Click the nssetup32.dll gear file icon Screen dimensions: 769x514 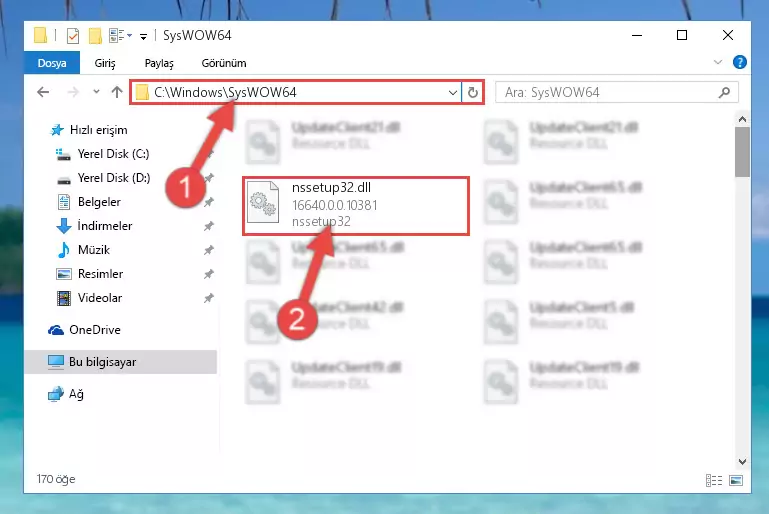(262, 204)
